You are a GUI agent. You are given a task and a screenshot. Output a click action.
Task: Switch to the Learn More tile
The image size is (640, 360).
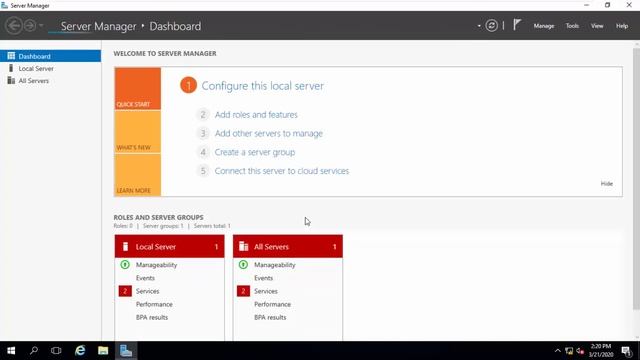coord(138,175)
